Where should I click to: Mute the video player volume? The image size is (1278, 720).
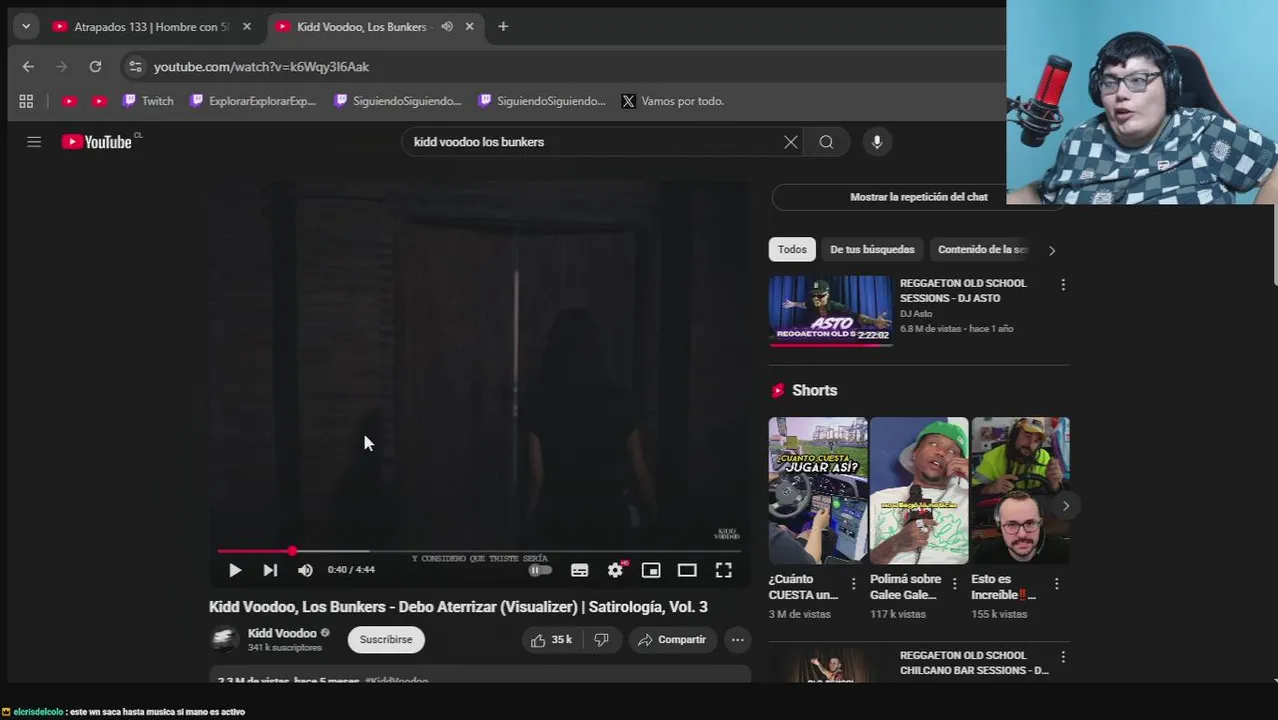coord(305,570)
